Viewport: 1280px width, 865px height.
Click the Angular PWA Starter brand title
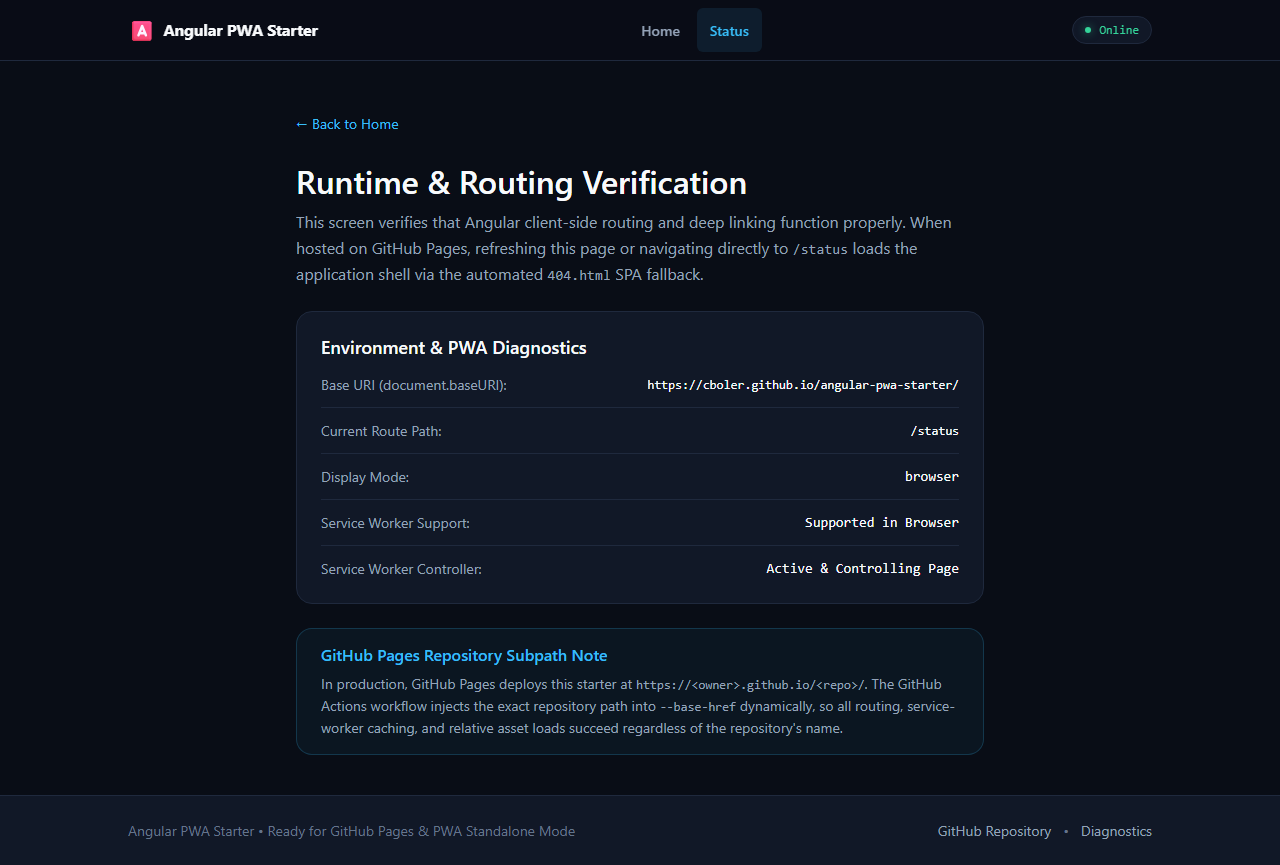(x=241, y=31)
